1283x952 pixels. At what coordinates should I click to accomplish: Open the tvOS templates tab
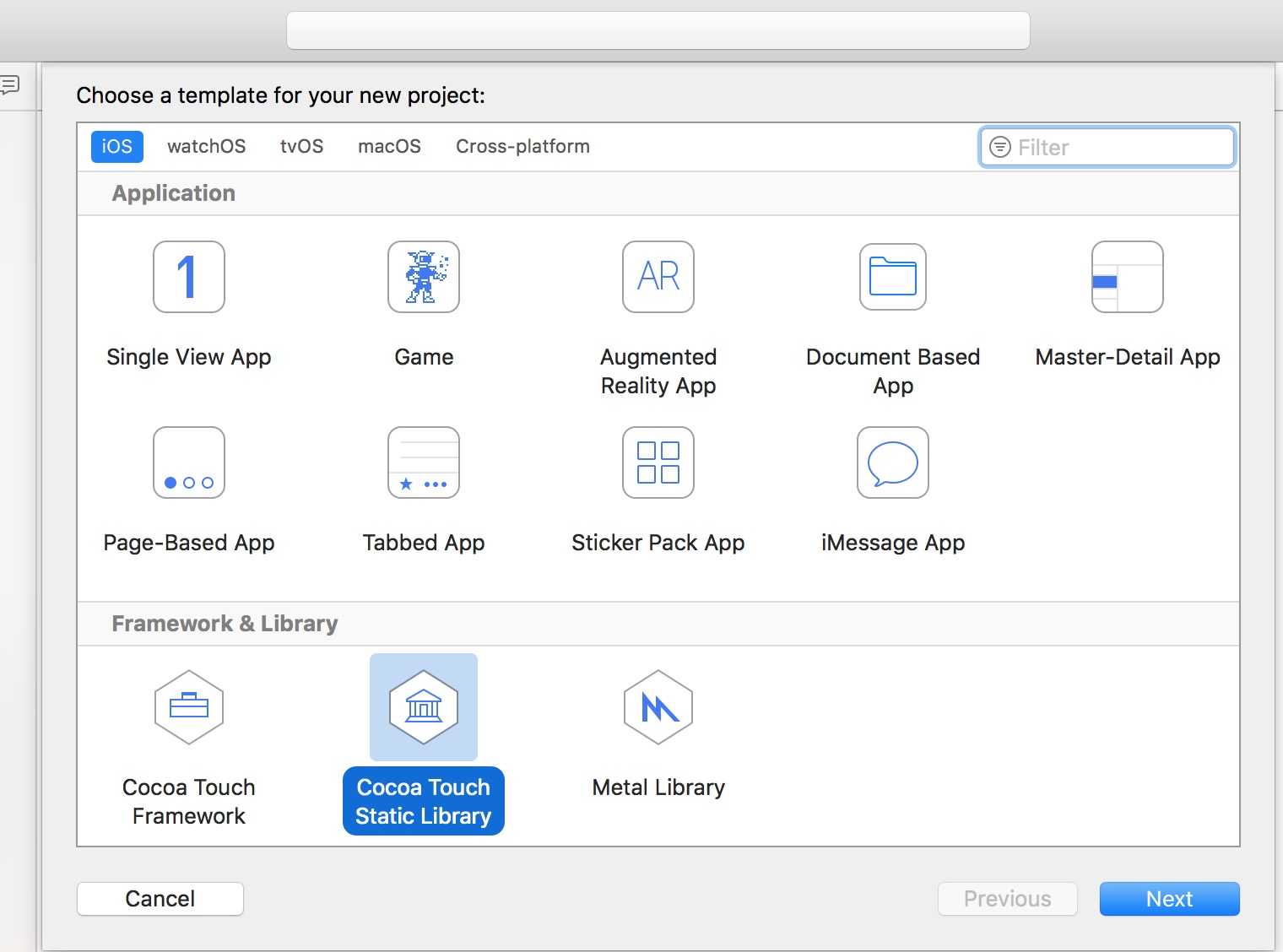[x=302, y=146]
